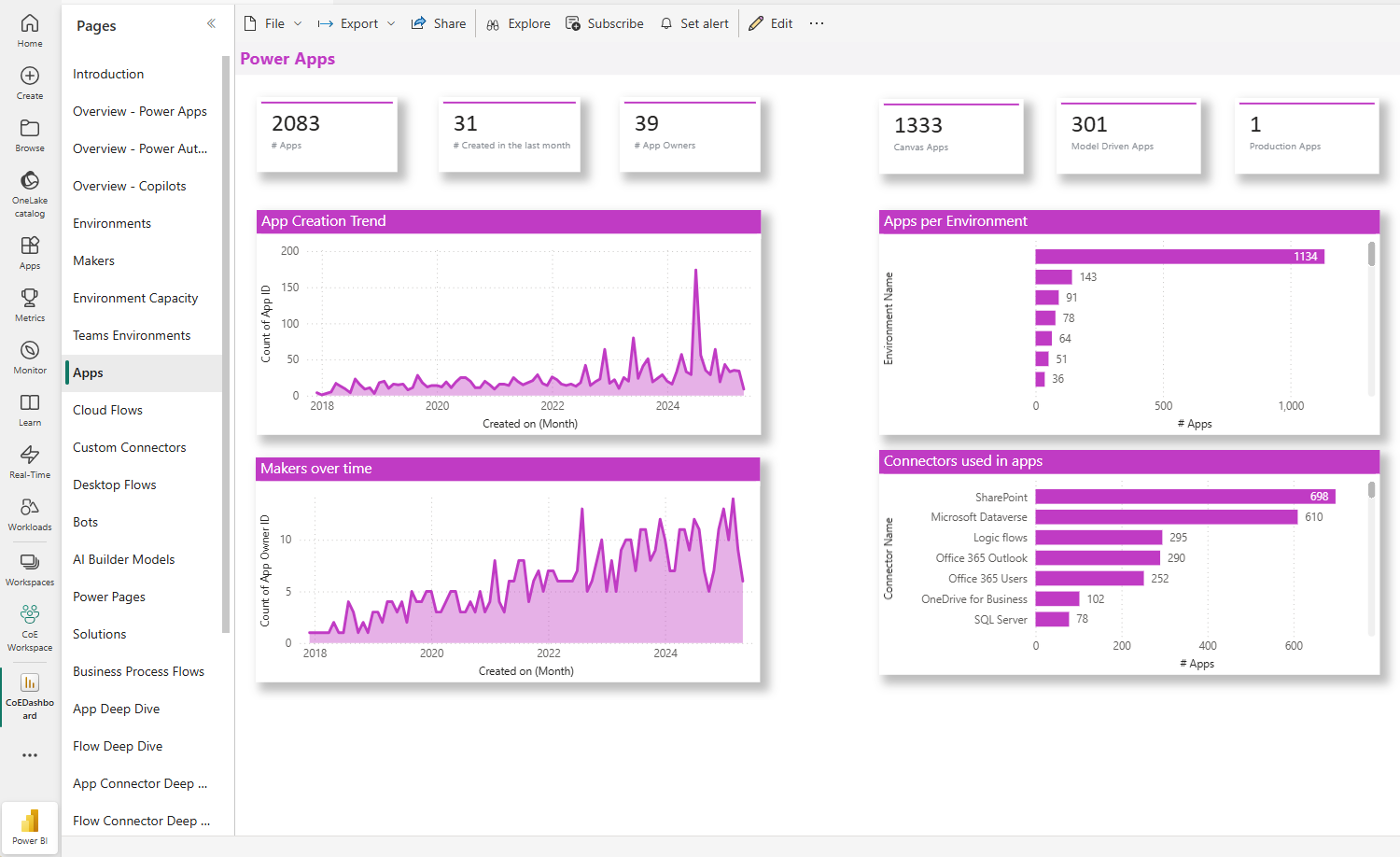Click the Logic flows bar
The width and height of the screenshot is (1400, 857).
1099,538
